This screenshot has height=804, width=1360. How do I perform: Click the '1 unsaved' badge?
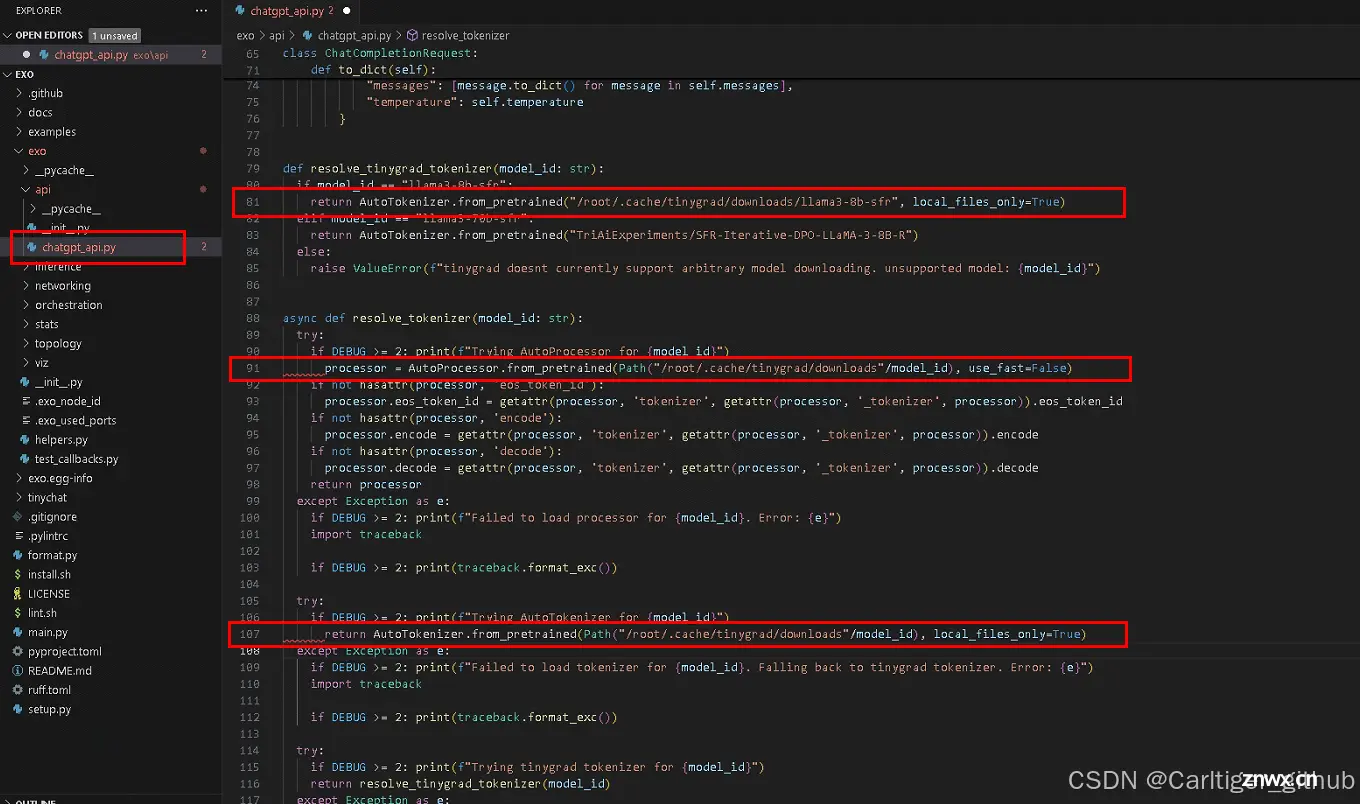pos(114,35)
